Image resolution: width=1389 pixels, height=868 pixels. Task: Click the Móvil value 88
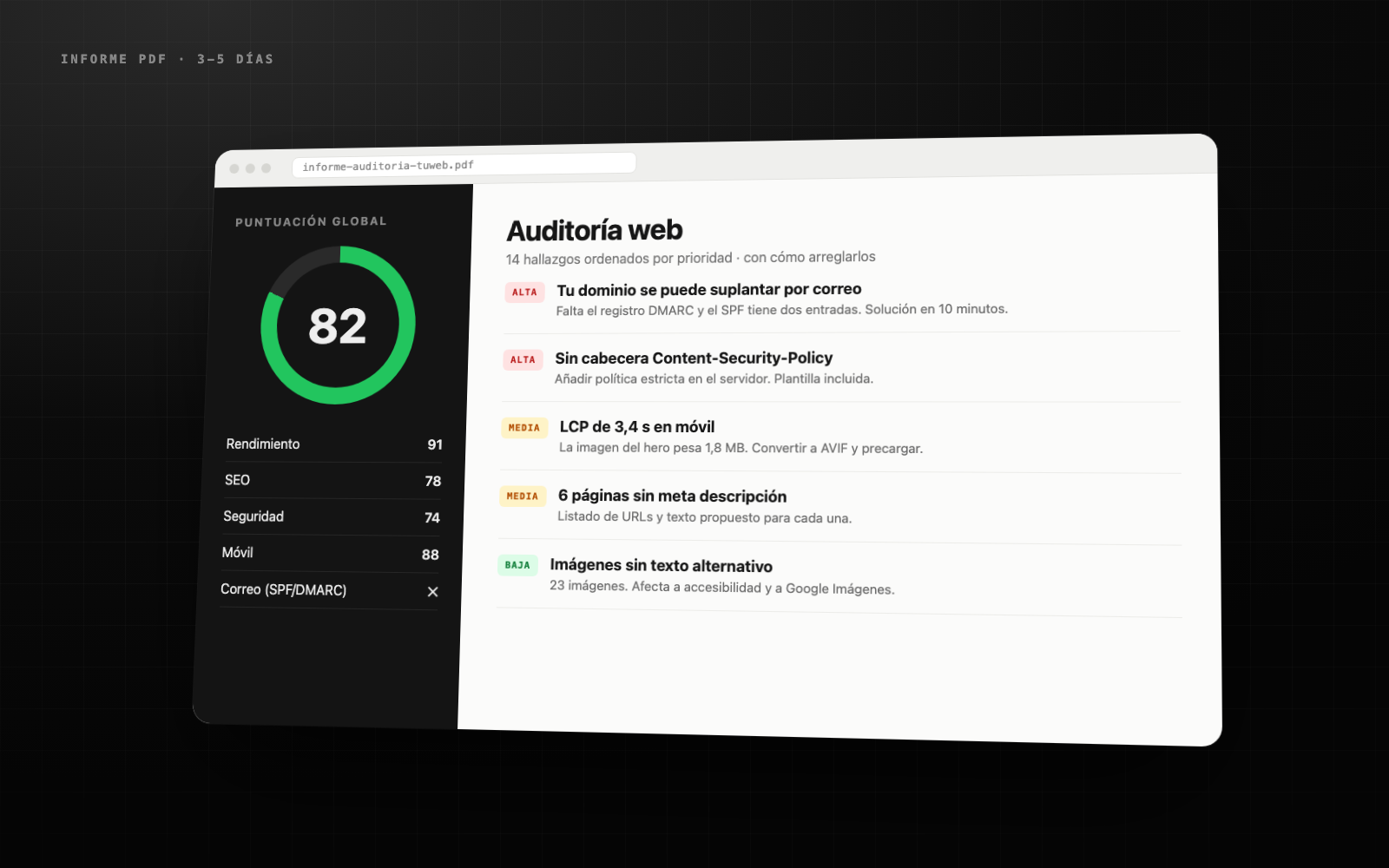pyautogui.click(x=431, y=555)
